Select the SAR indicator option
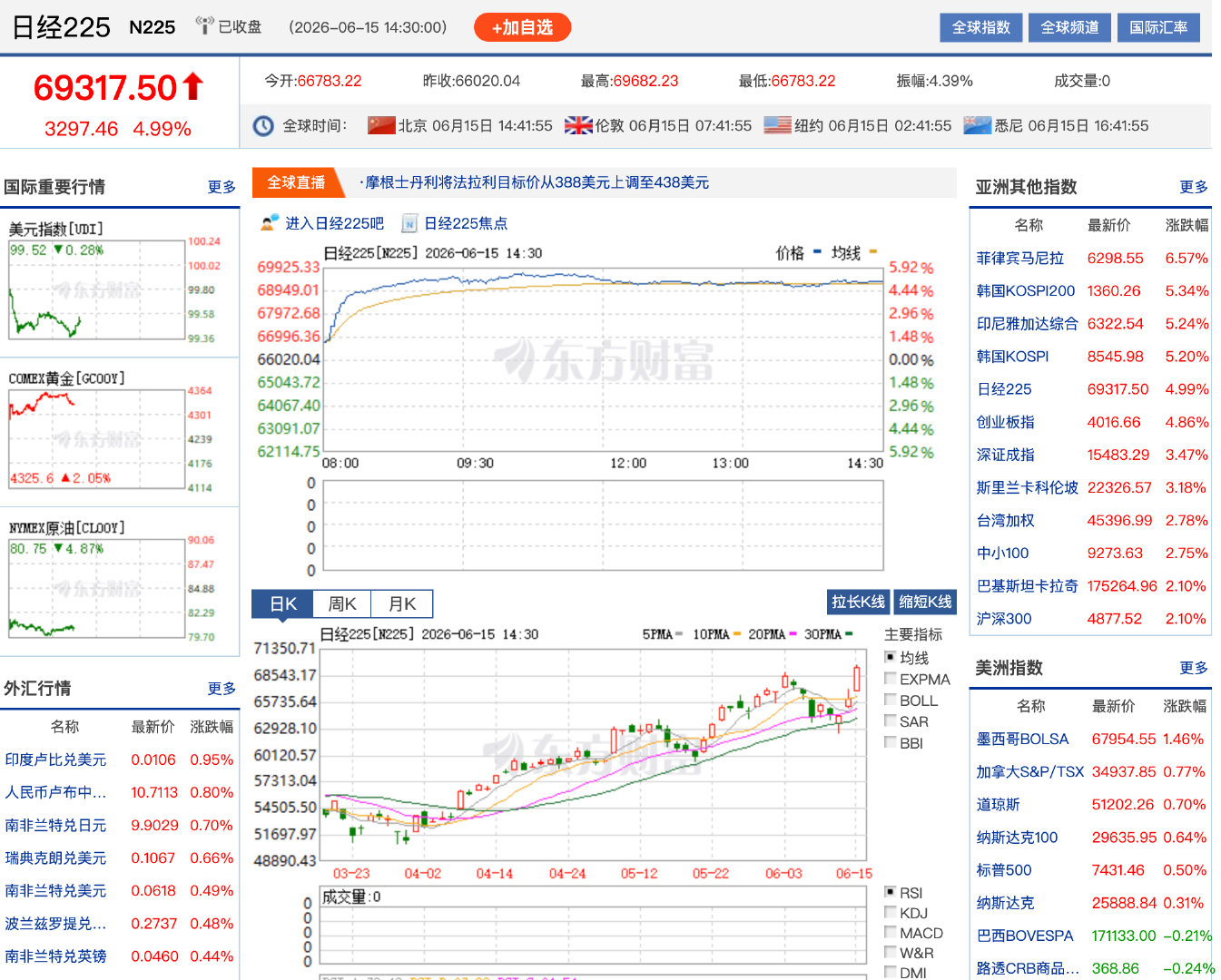The image size is (1221, 980). point(891,720)
